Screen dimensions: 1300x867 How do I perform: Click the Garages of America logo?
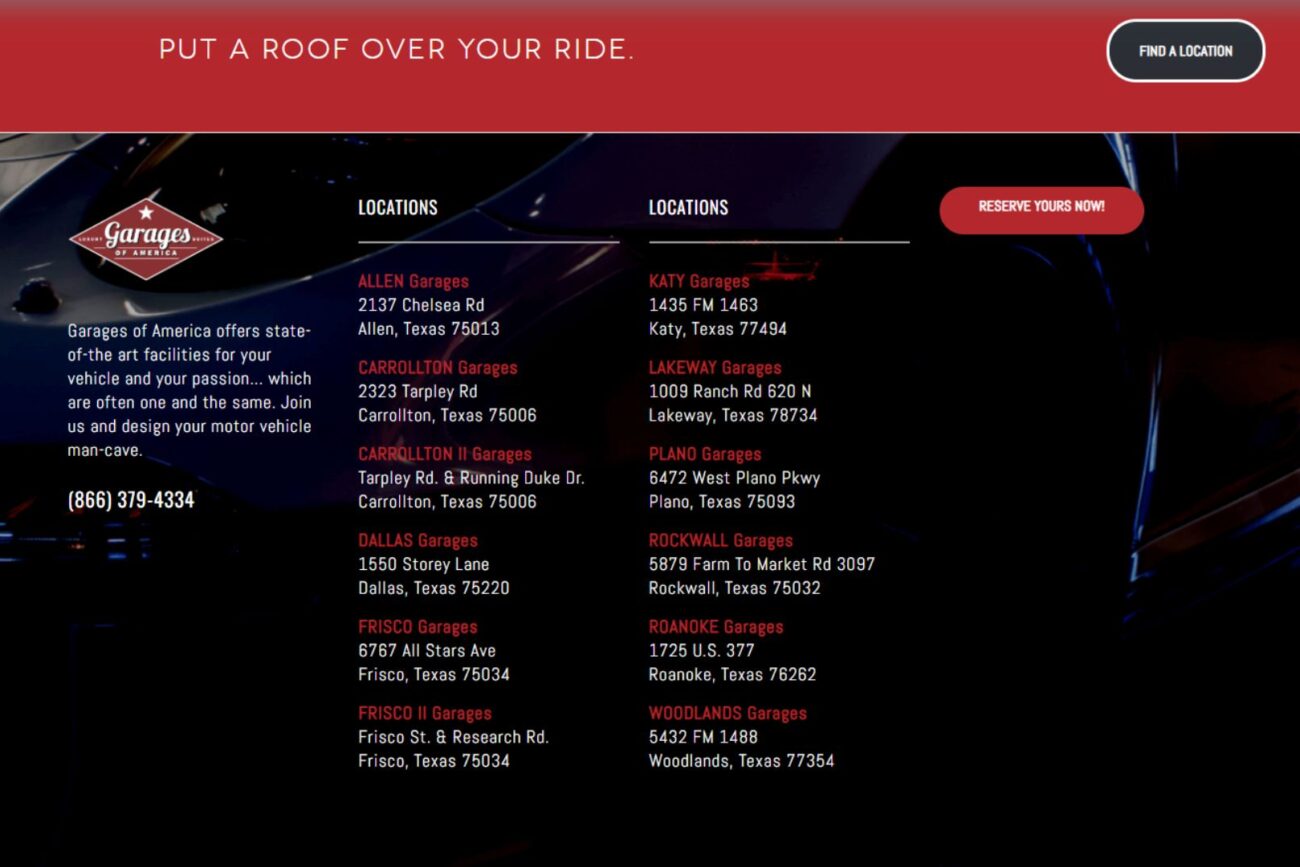(x=146, y=239)
